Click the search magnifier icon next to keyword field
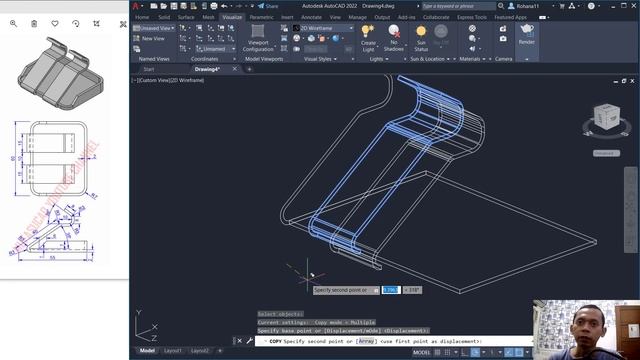The height and width of the screenshot is (360, 640). coord(501,6)
